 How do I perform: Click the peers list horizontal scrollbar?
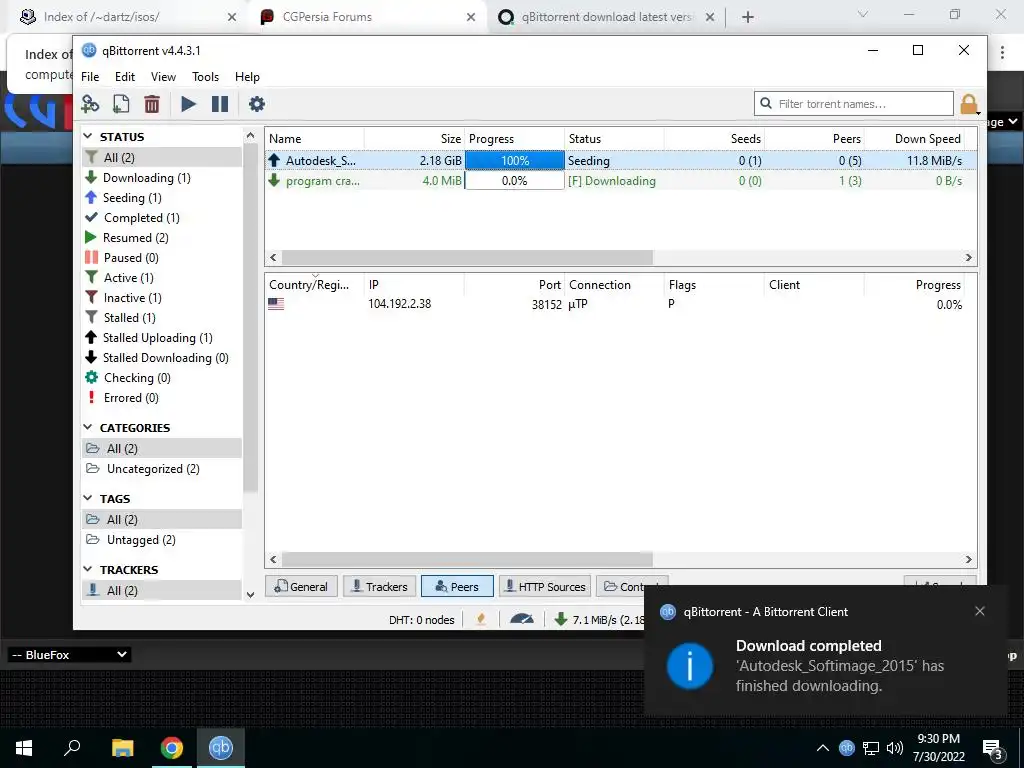pyautogui.click(x=467, y=559)
